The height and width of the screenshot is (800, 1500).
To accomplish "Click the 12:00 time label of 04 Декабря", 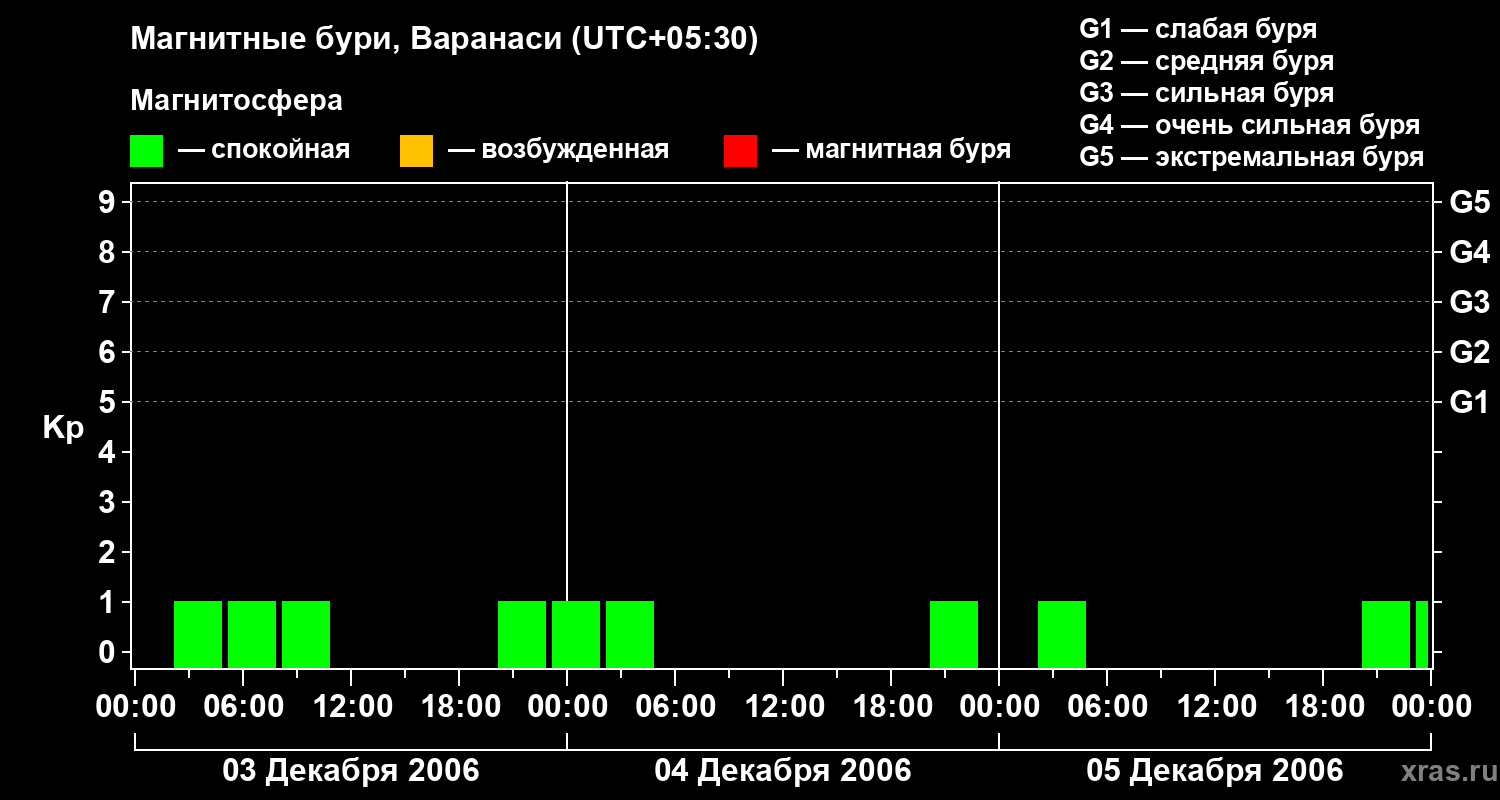I will click(x=783, y=706).
